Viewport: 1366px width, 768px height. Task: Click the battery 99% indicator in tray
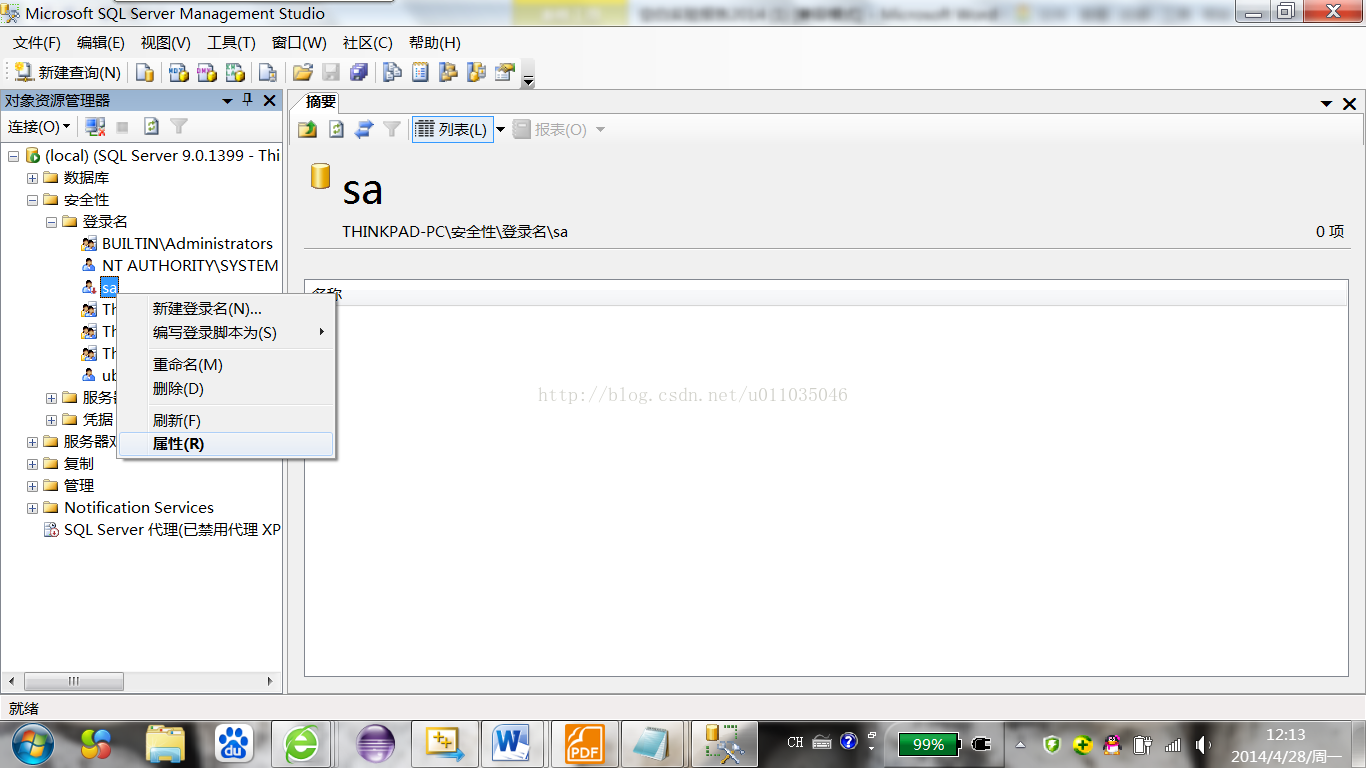click(928, 744)
